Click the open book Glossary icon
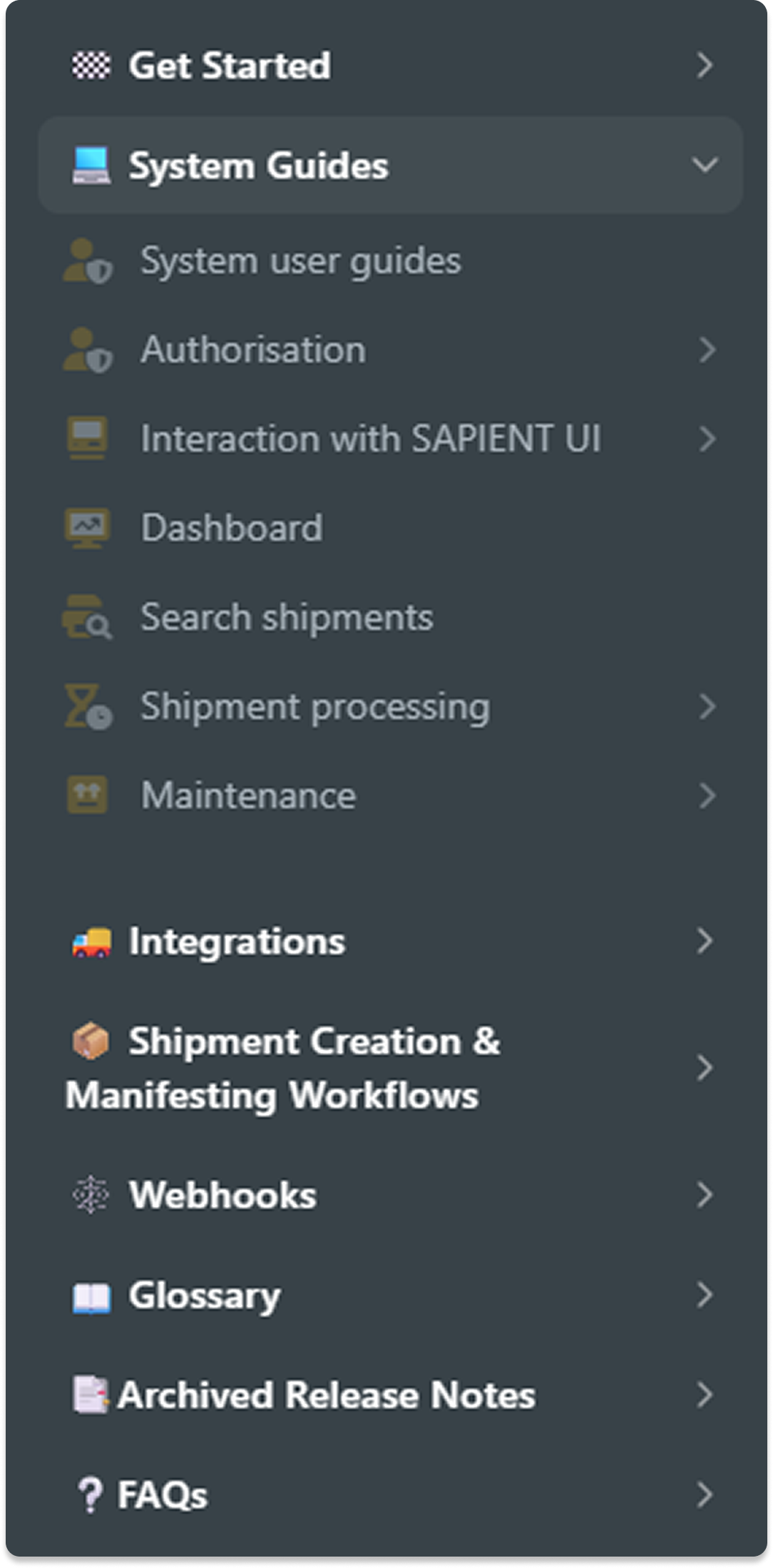The image size is (773, 1568). pos(91,1296)
